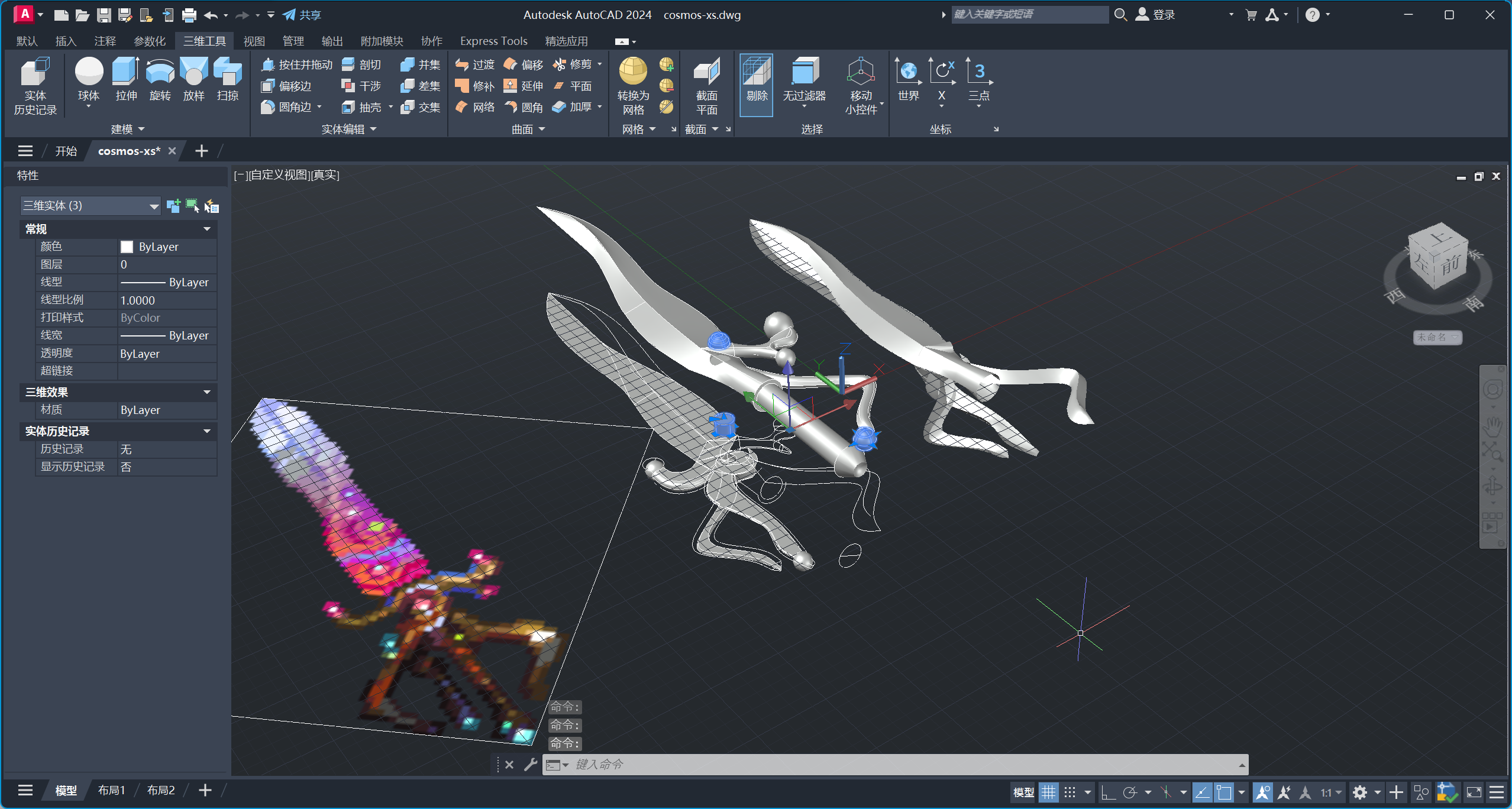Viewport: 1512px width, 809px height.
Task: Open the 视图 ribbon tab
Action: [254, 41]
